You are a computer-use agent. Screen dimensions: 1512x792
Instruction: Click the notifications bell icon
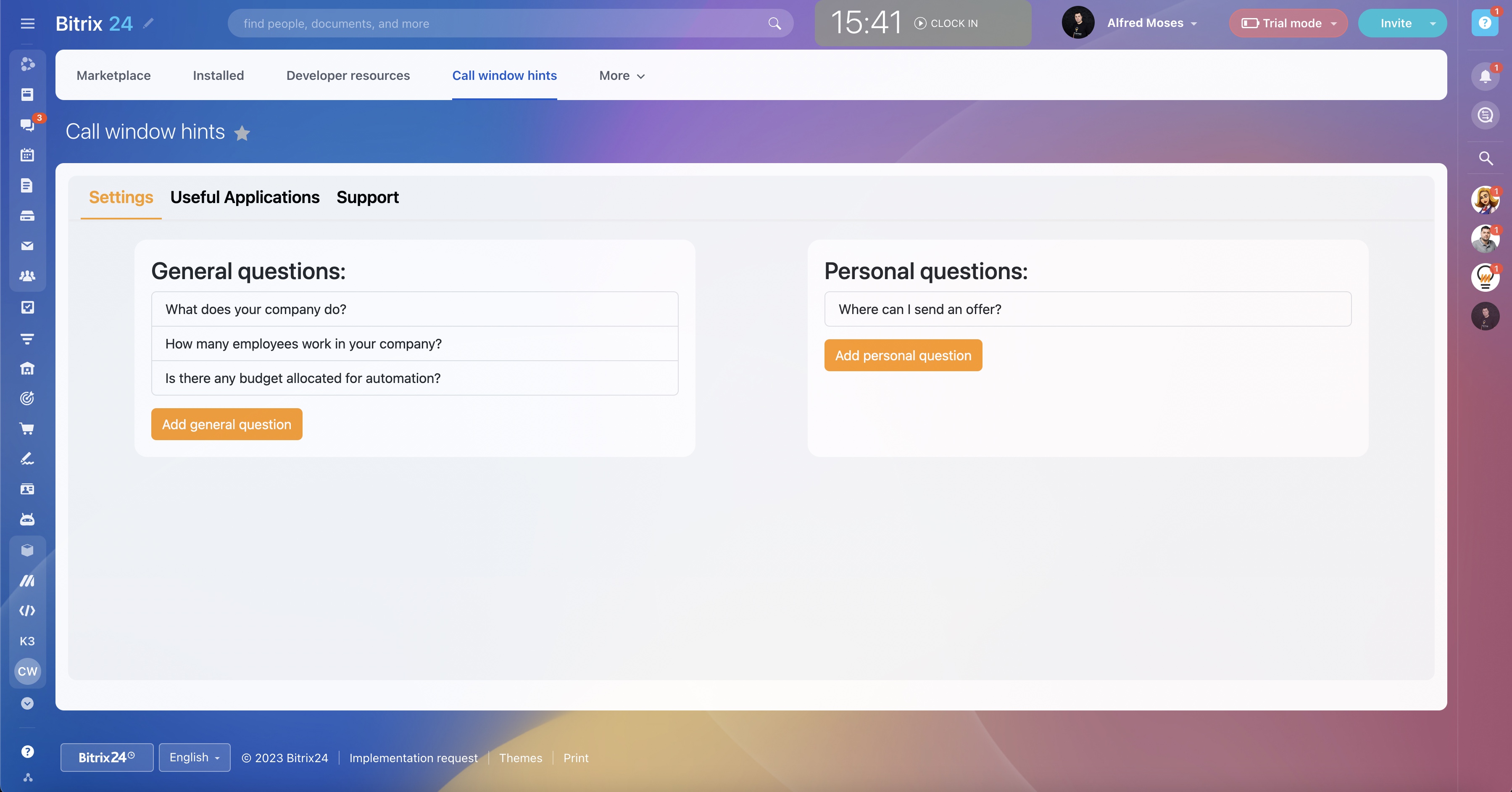1485,77
